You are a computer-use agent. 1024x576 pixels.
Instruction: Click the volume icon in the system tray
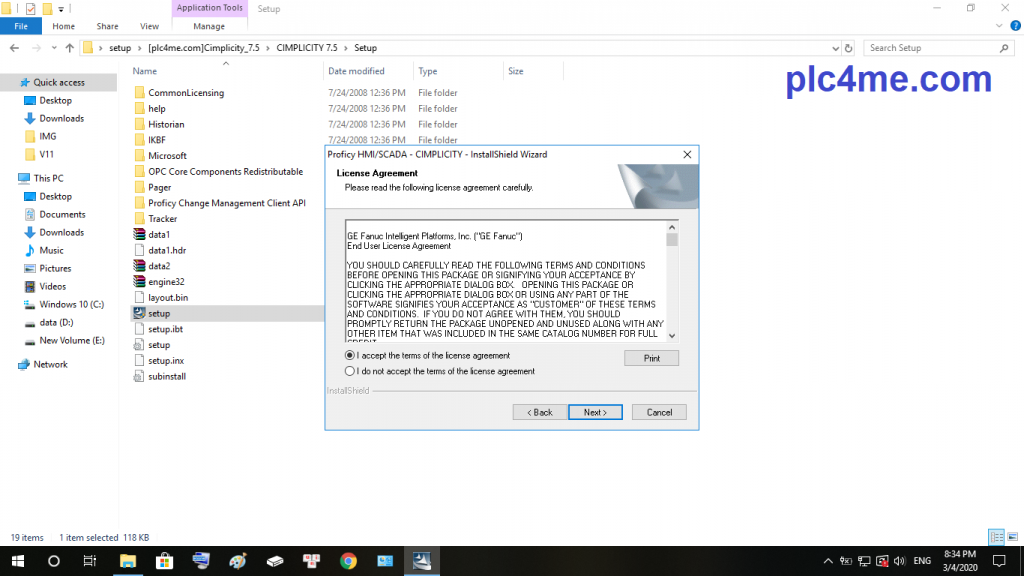(899, 561)
